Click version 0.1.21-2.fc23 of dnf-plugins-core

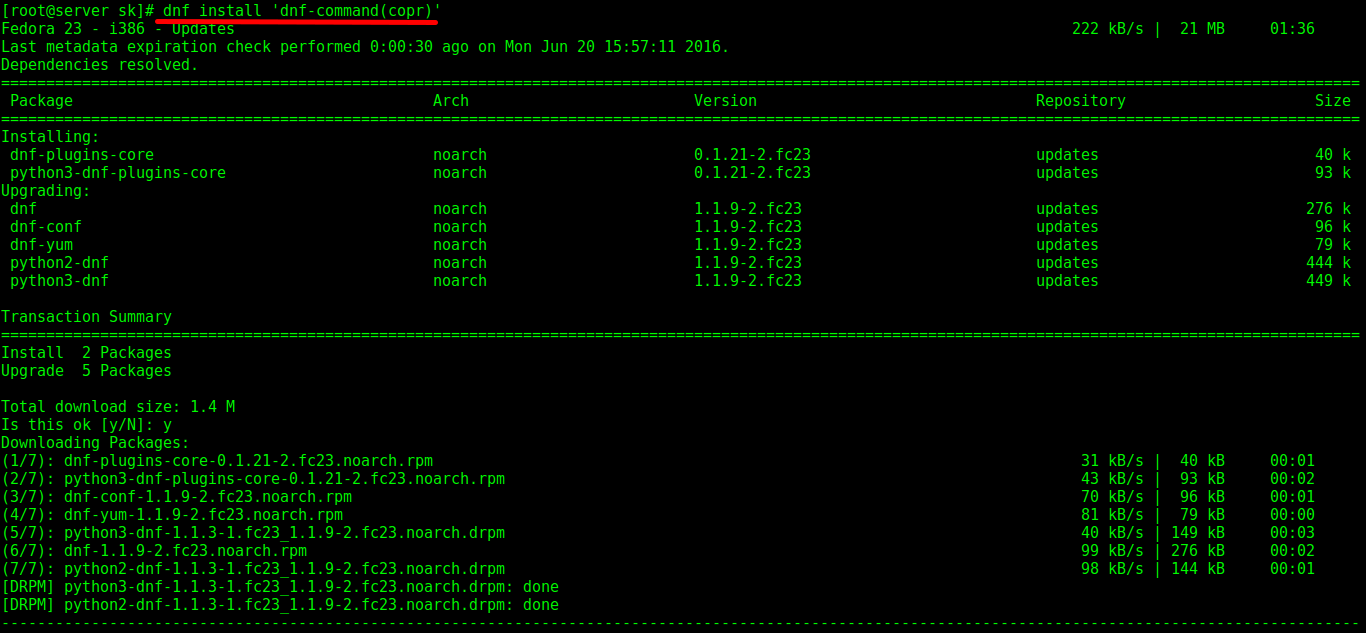coord(753,155)
